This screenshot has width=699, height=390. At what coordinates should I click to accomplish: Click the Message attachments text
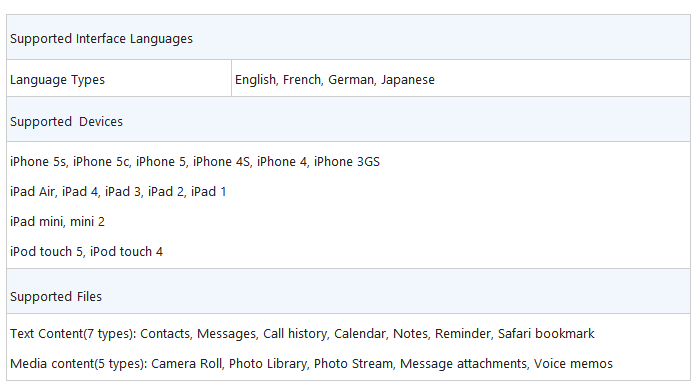tap(463, 364)
